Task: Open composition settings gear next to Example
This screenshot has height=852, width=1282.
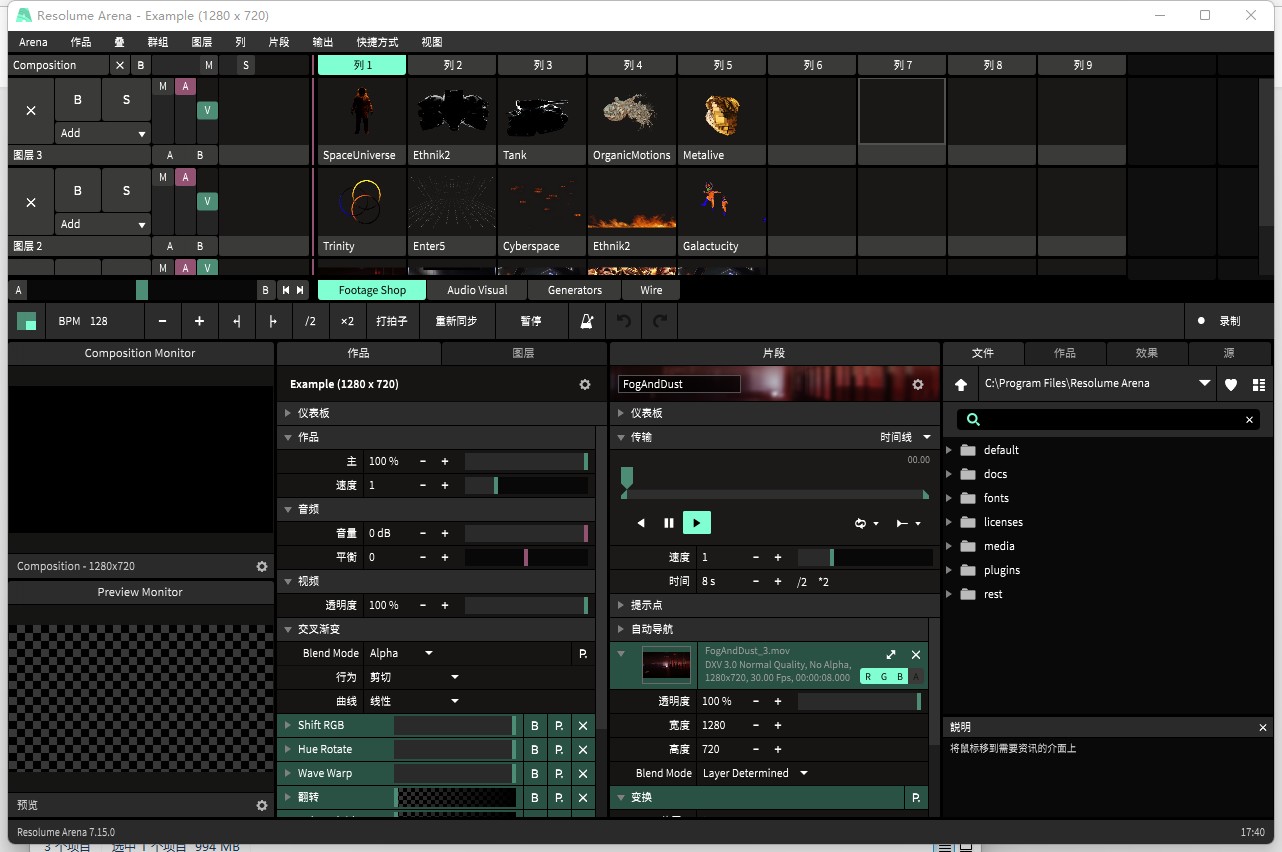Action: 585,384
